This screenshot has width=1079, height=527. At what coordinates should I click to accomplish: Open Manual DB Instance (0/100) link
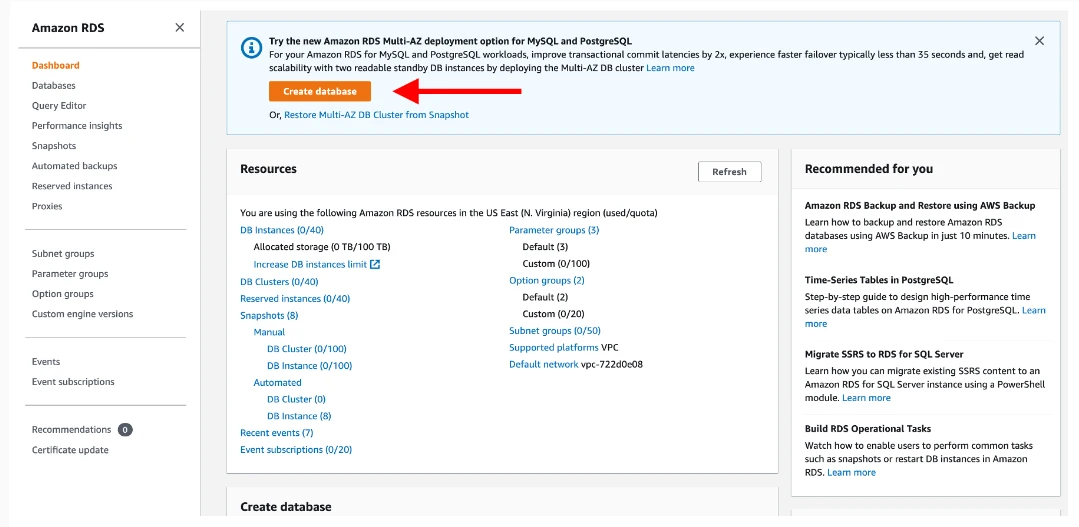pyautogui.click(x=310, y=365)
